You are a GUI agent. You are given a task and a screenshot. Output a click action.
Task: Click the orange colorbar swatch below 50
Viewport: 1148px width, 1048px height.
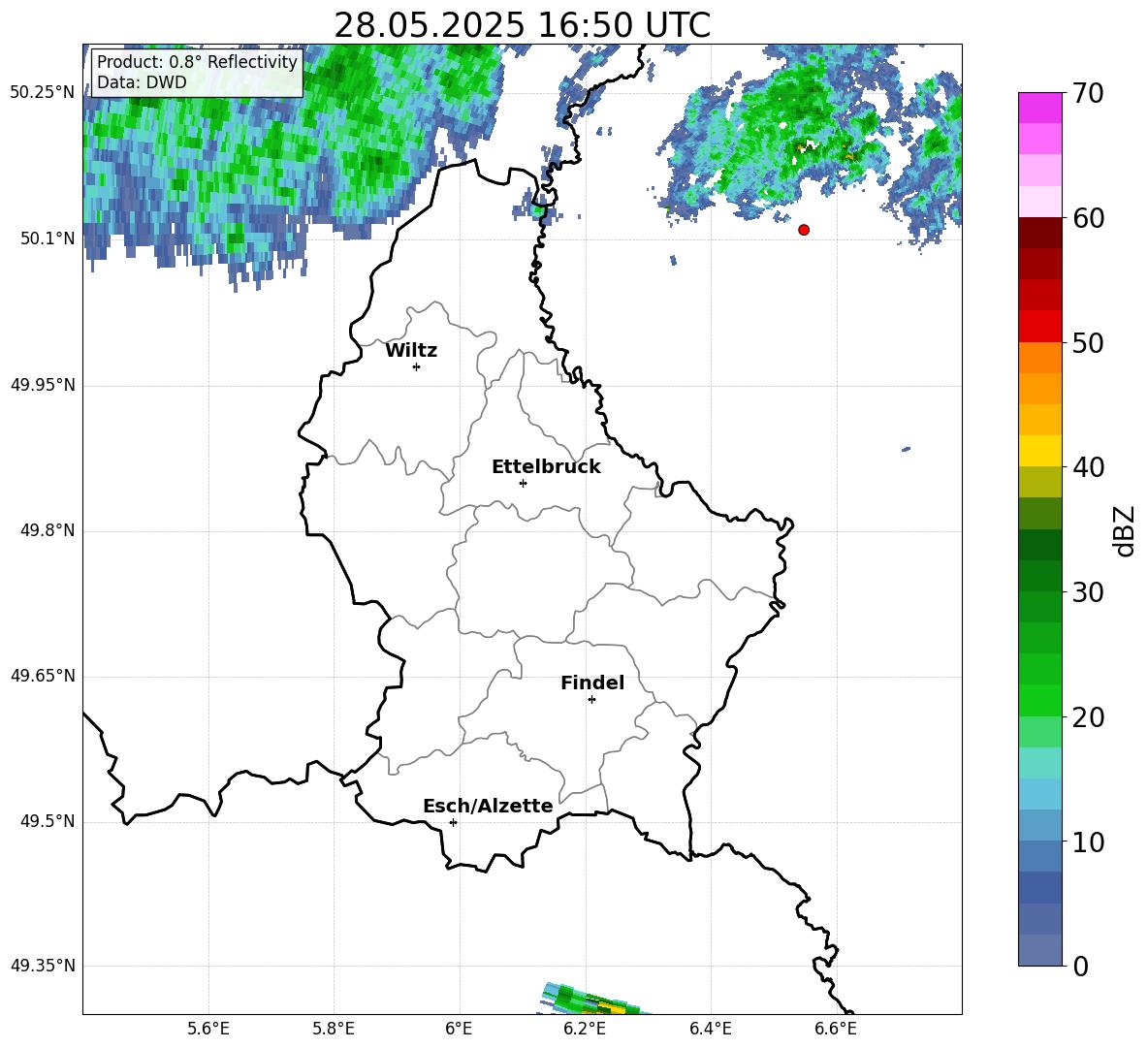click(1040, 358)
